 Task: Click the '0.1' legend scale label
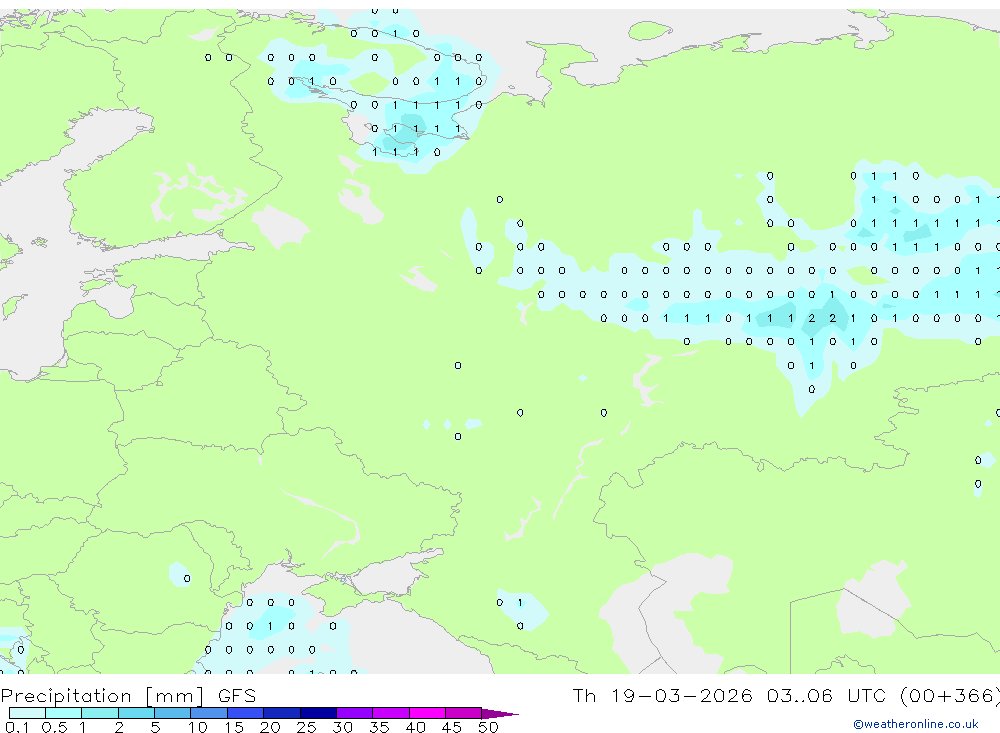coord(17,727)
